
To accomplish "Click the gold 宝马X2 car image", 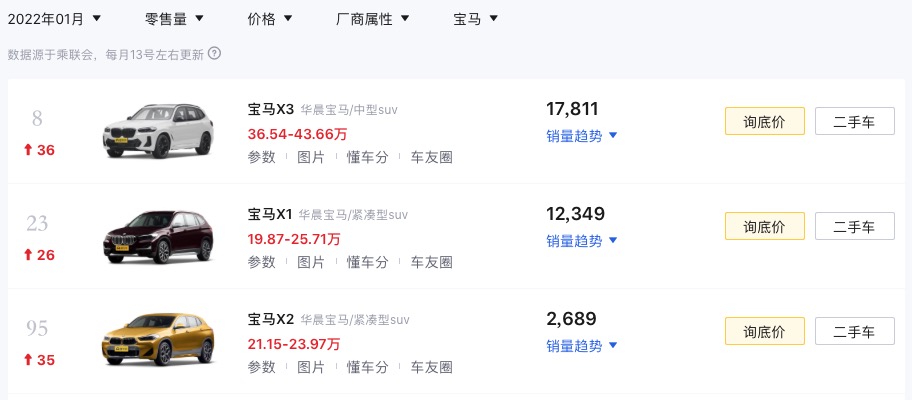I will (x=158, y=340).
